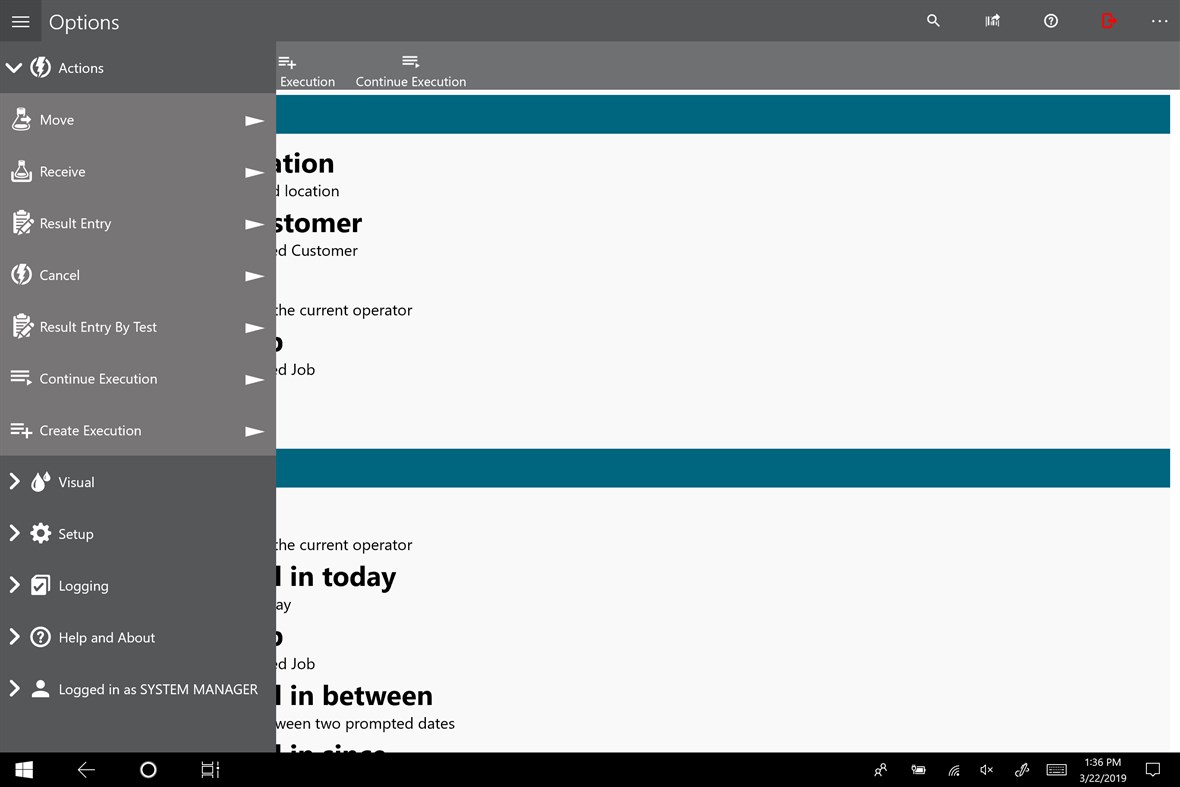Toggle the flag next to Move
The width and height of the screenshot is (1180, 787).
click(x=253, y=119)
